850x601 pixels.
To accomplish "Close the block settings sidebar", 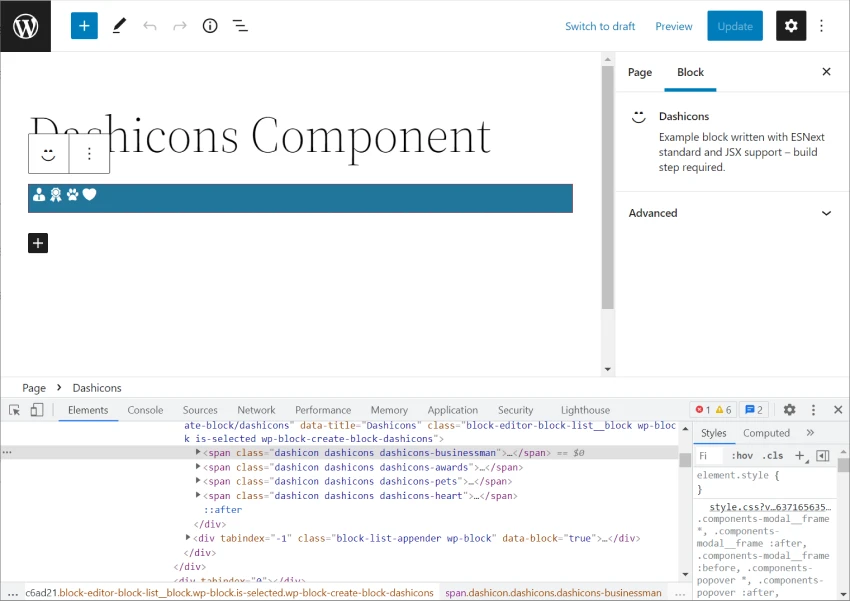I will [826, 72].
